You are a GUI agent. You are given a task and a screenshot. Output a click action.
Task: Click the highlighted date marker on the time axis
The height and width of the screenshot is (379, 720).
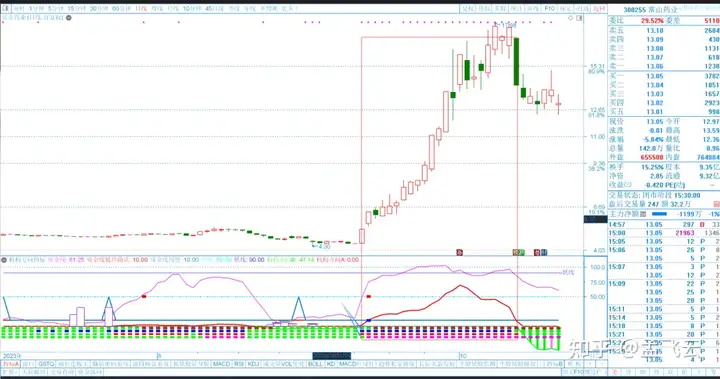click(x=332, y=356)
